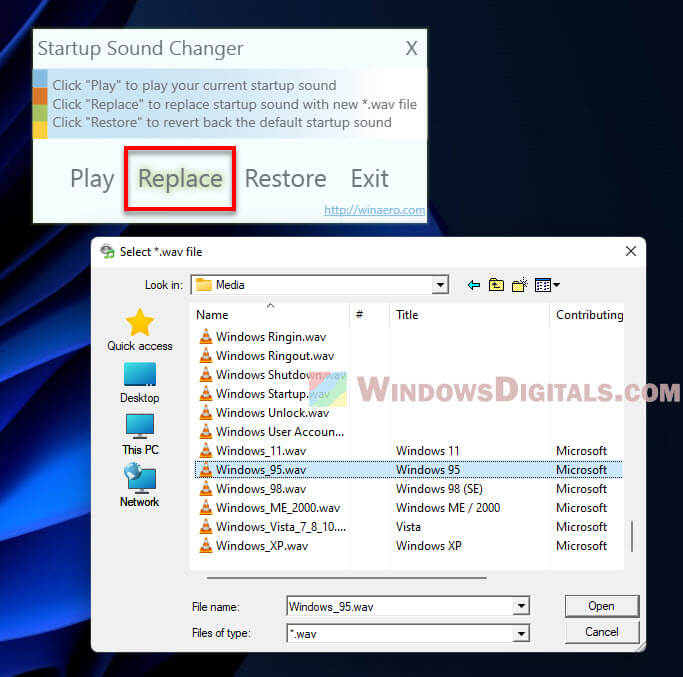Close the Select *.wav file dialog

[x=631, y=251]
